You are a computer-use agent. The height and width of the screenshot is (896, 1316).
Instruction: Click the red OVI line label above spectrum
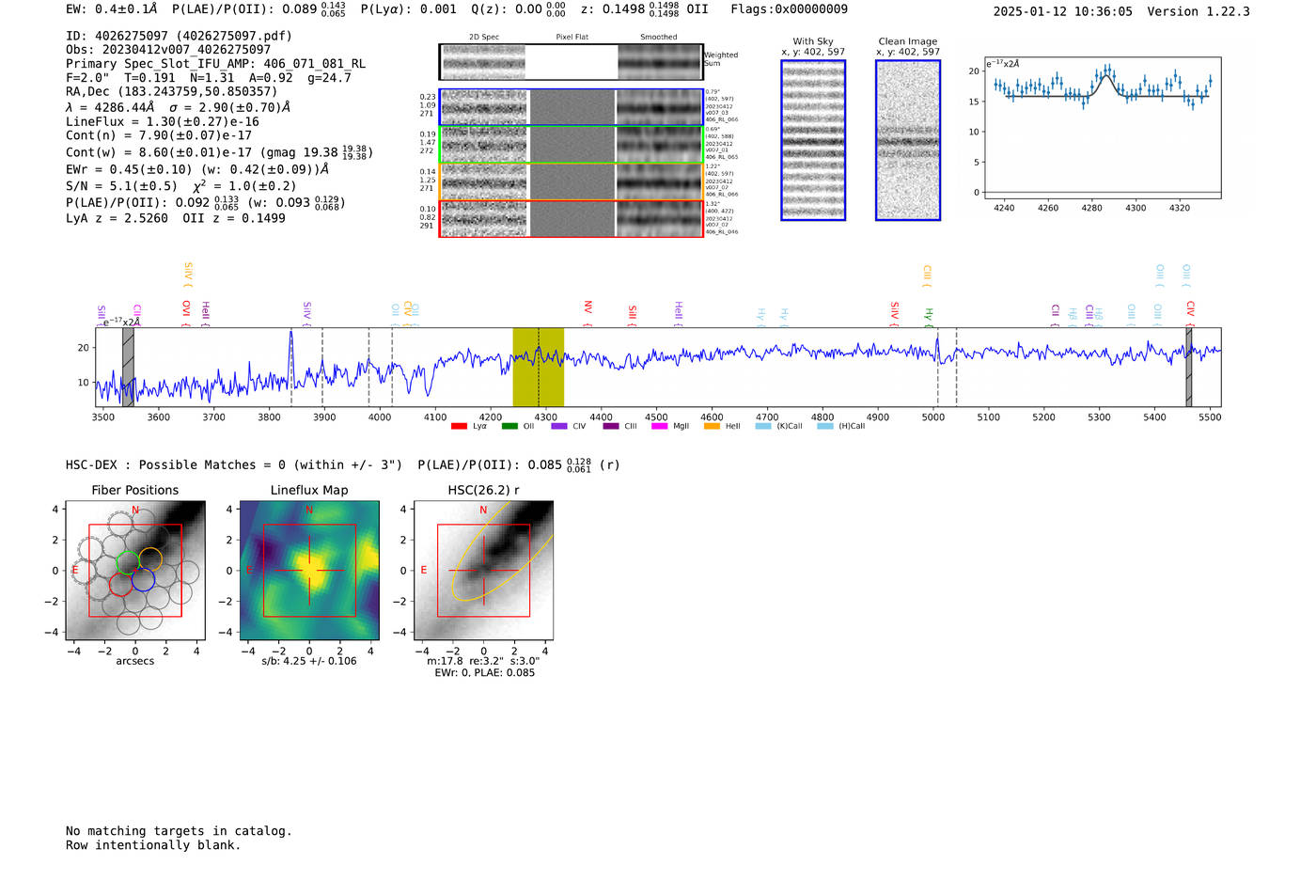pos(185,312)
